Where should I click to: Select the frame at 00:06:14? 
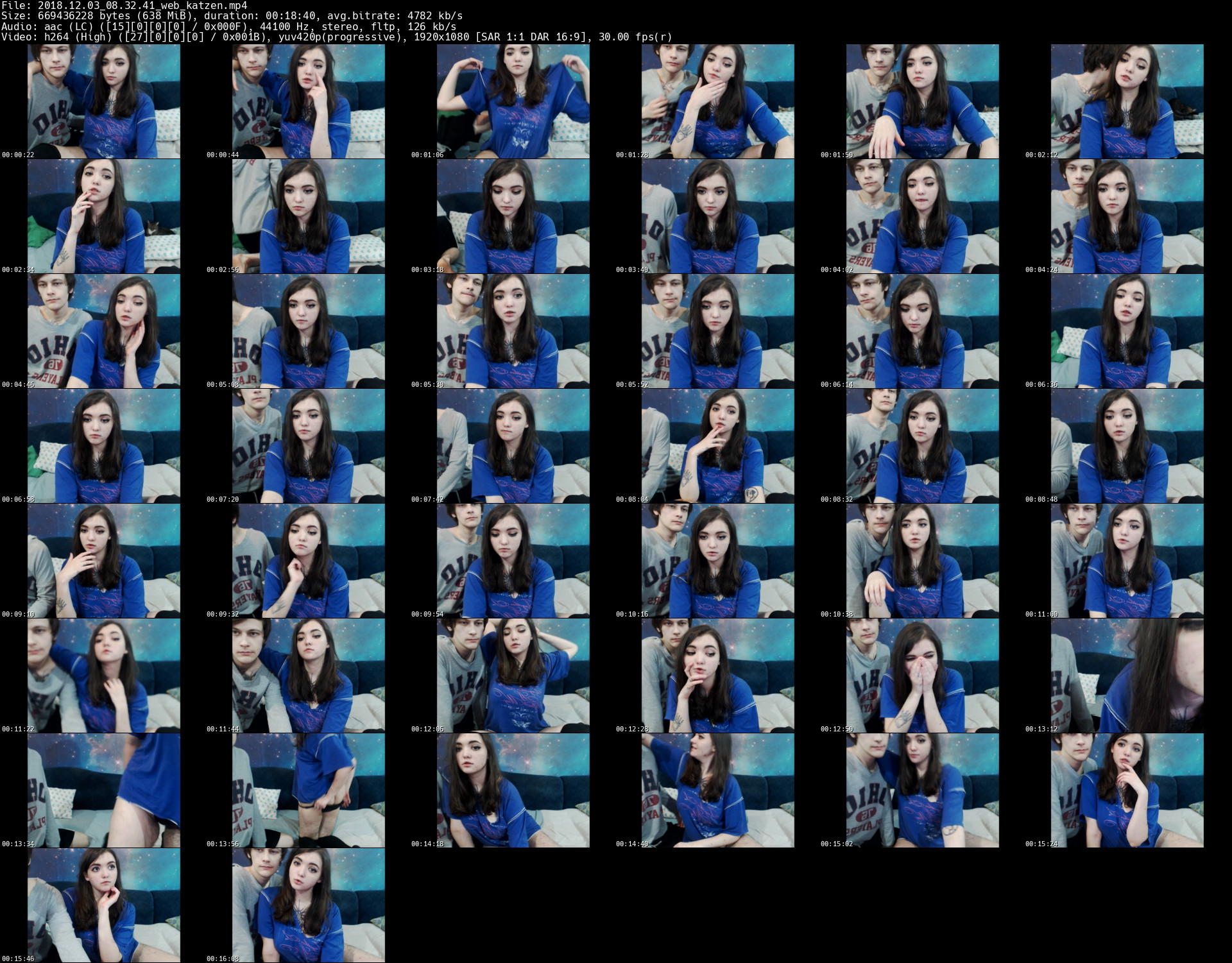(923, 331)
